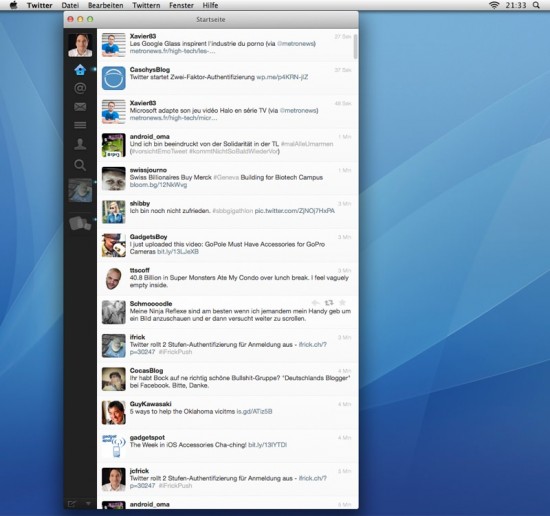Open the bit.ly/13IYTDl link in gadgetspot tweet

point(268,444)
